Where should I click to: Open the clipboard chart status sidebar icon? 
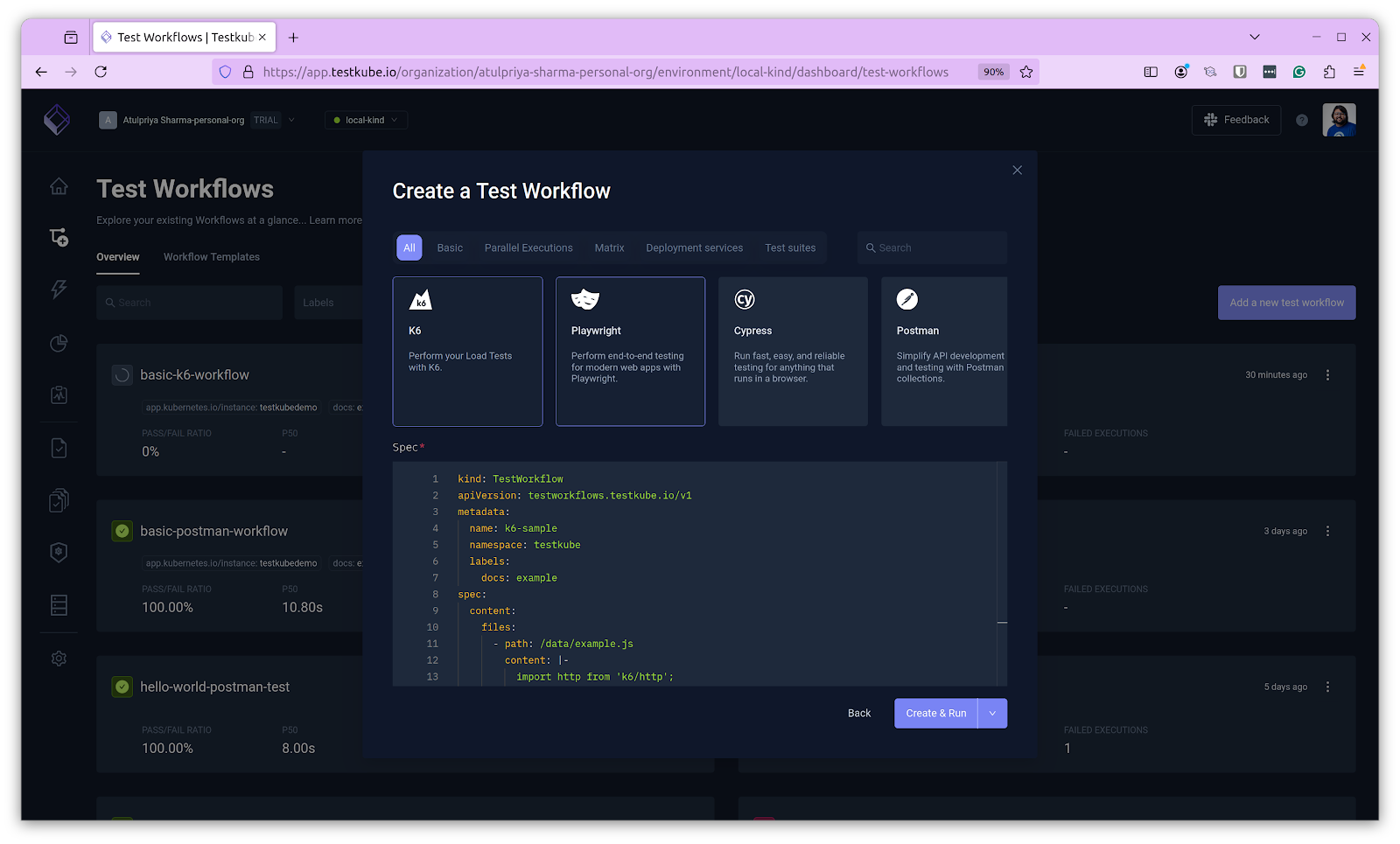59,395
